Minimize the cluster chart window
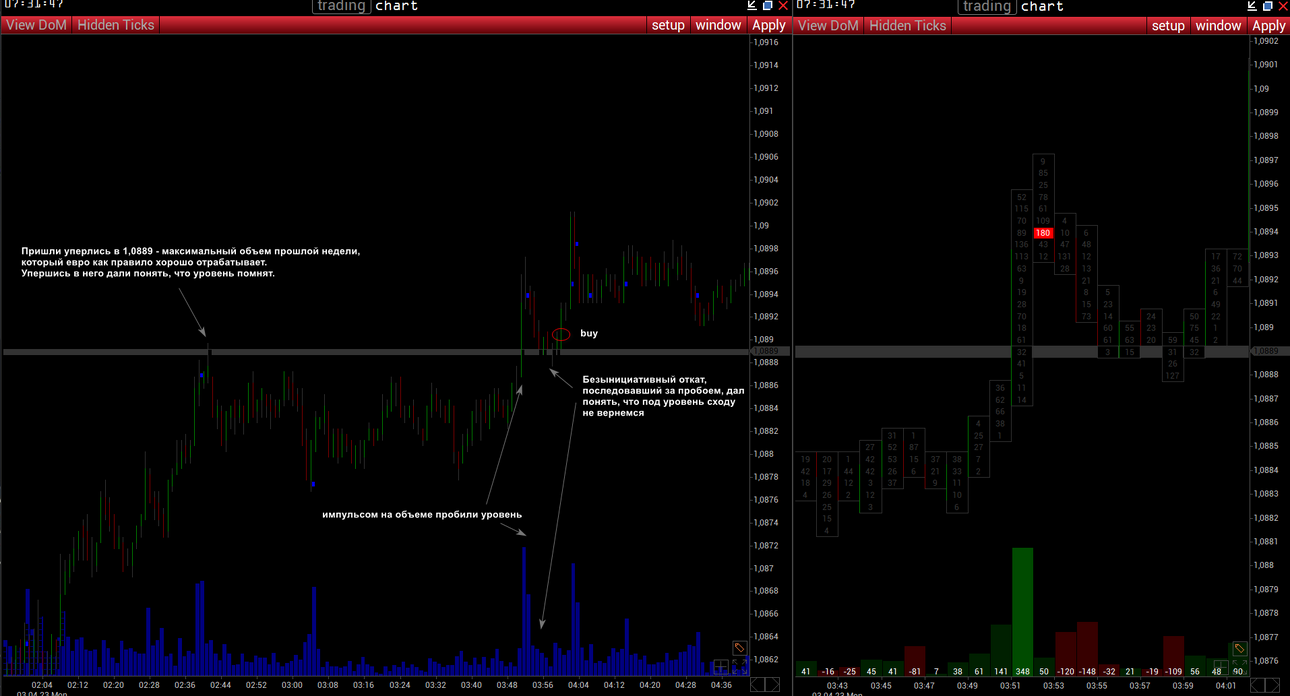This screenshot has width=1290, height=696. (1253, 6)
